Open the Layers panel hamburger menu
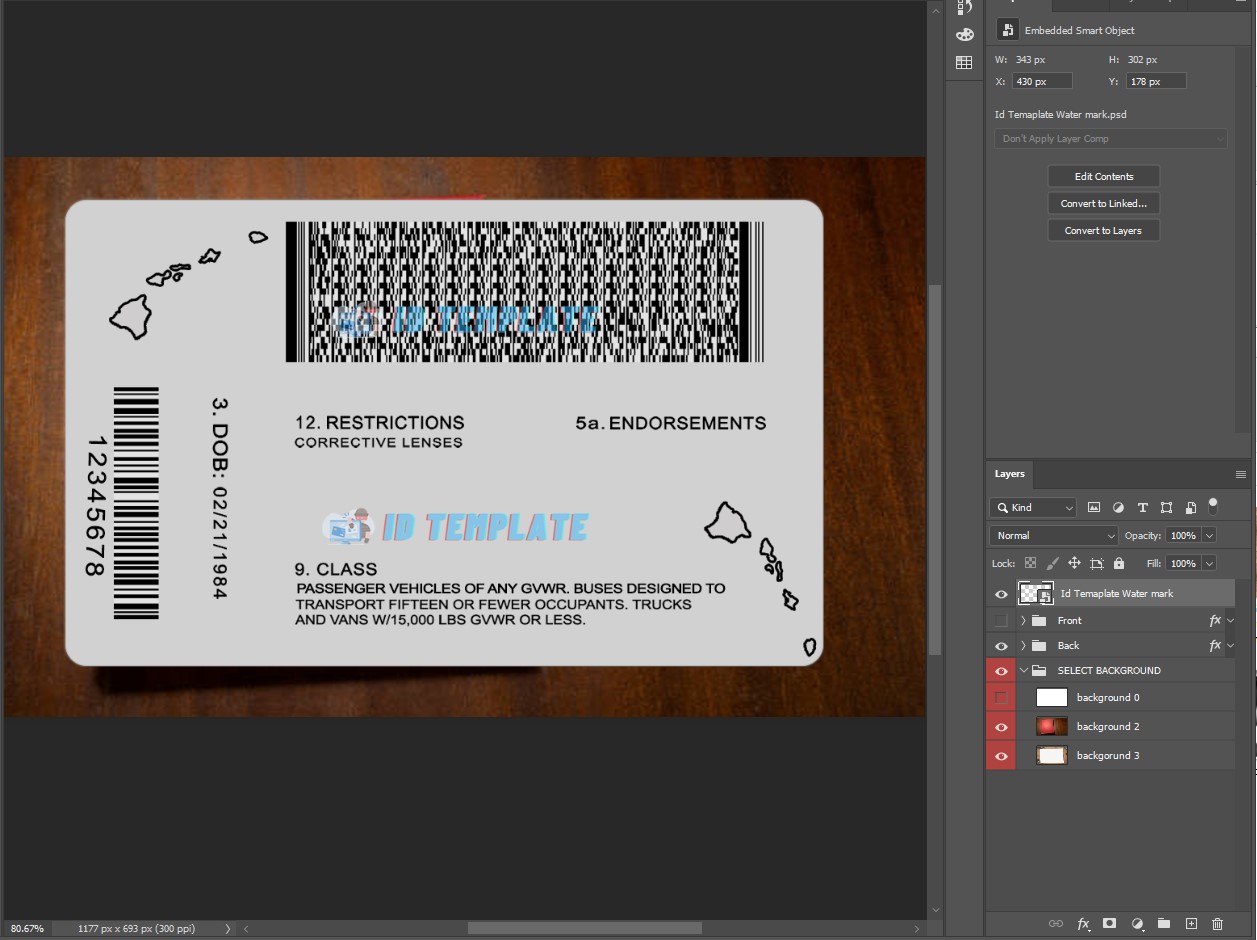1257x940 pixels. tap(1240, 474)
